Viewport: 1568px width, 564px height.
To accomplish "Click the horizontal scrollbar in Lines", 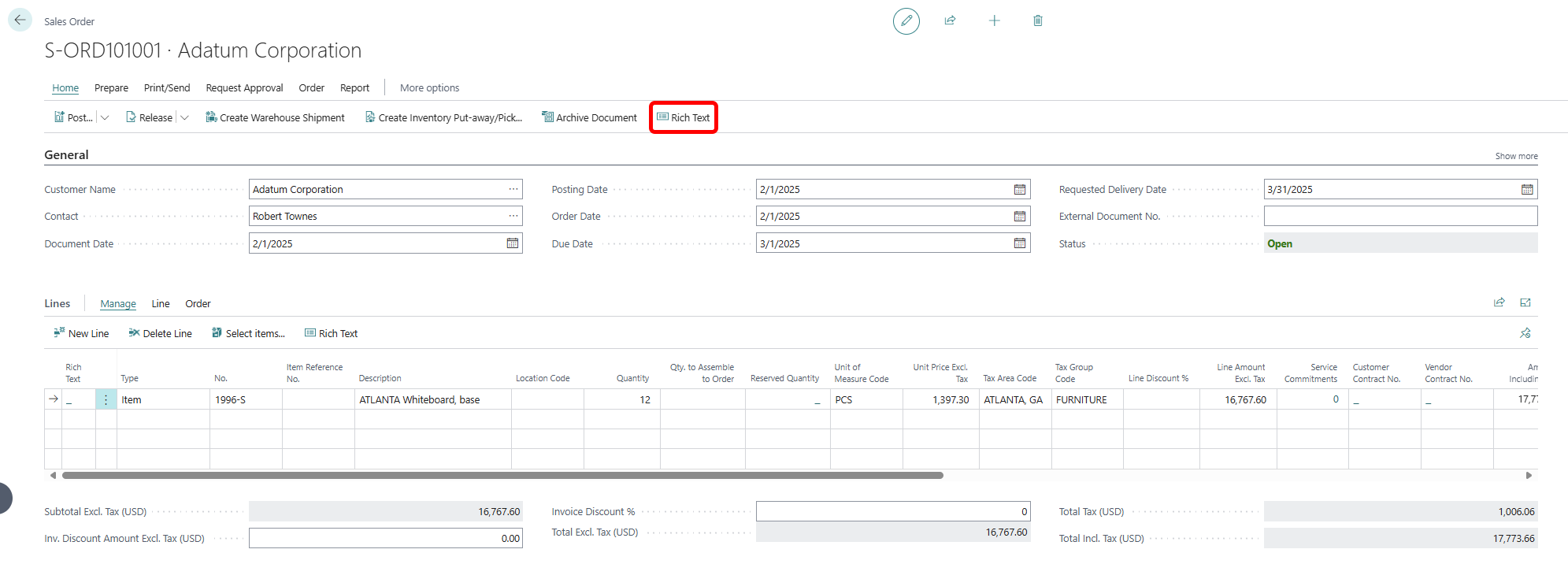I will coord(502,475).
